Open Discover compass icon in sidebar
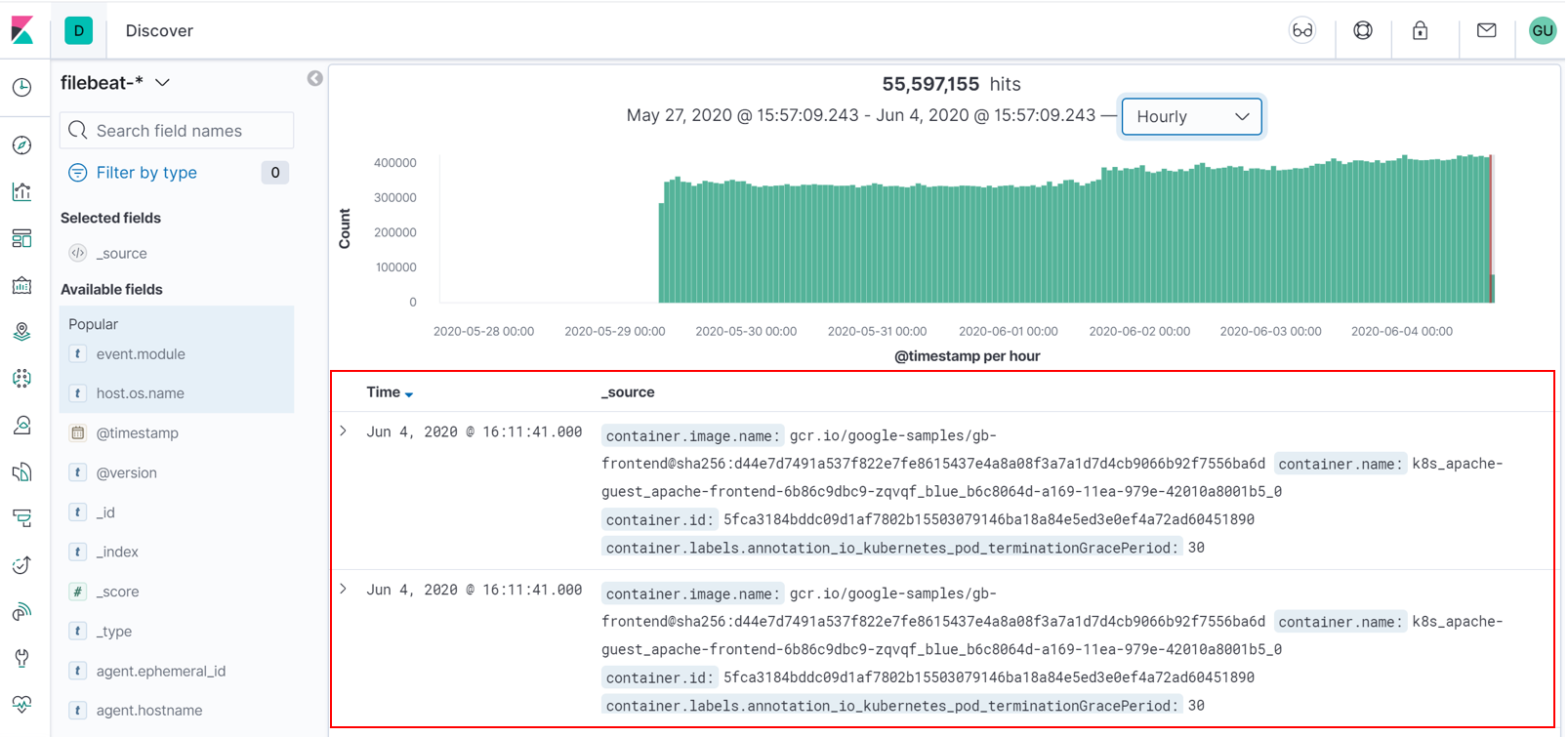Image resolution: width=1568 pixels, height=737 pixels. [22, 145]
